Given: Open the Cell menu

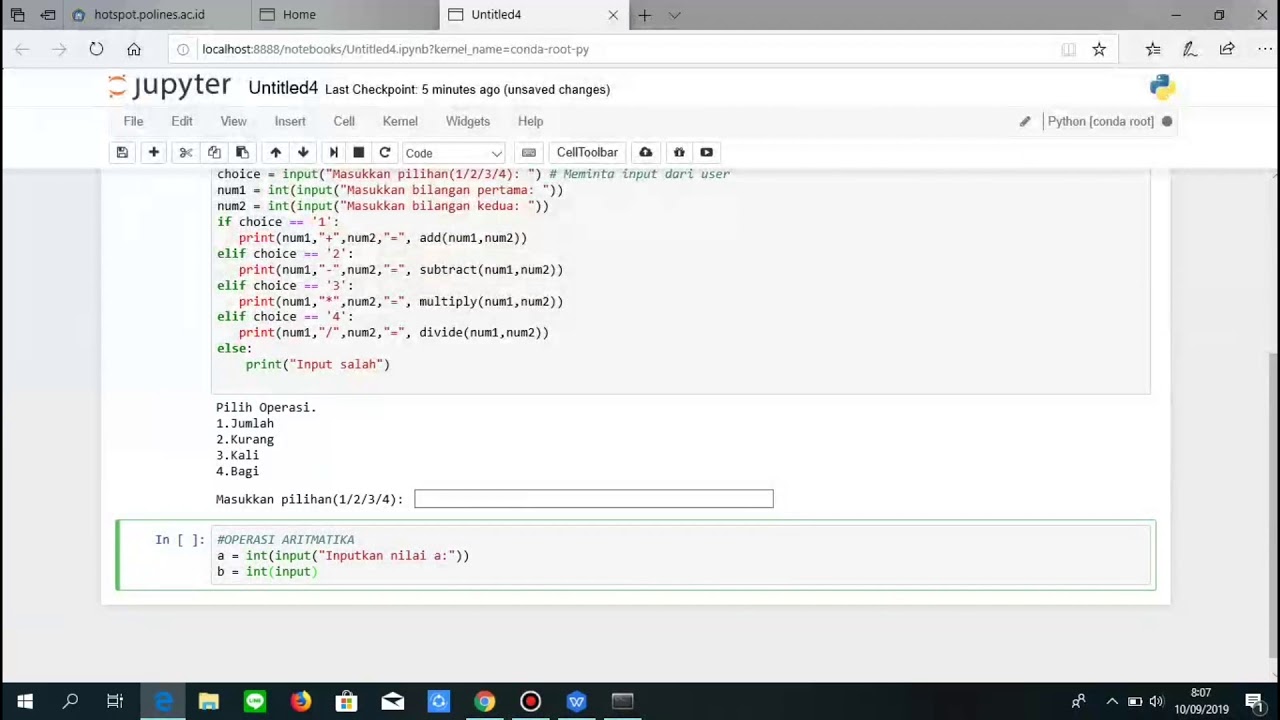Looking at the screenshot, I should (344, 122).
